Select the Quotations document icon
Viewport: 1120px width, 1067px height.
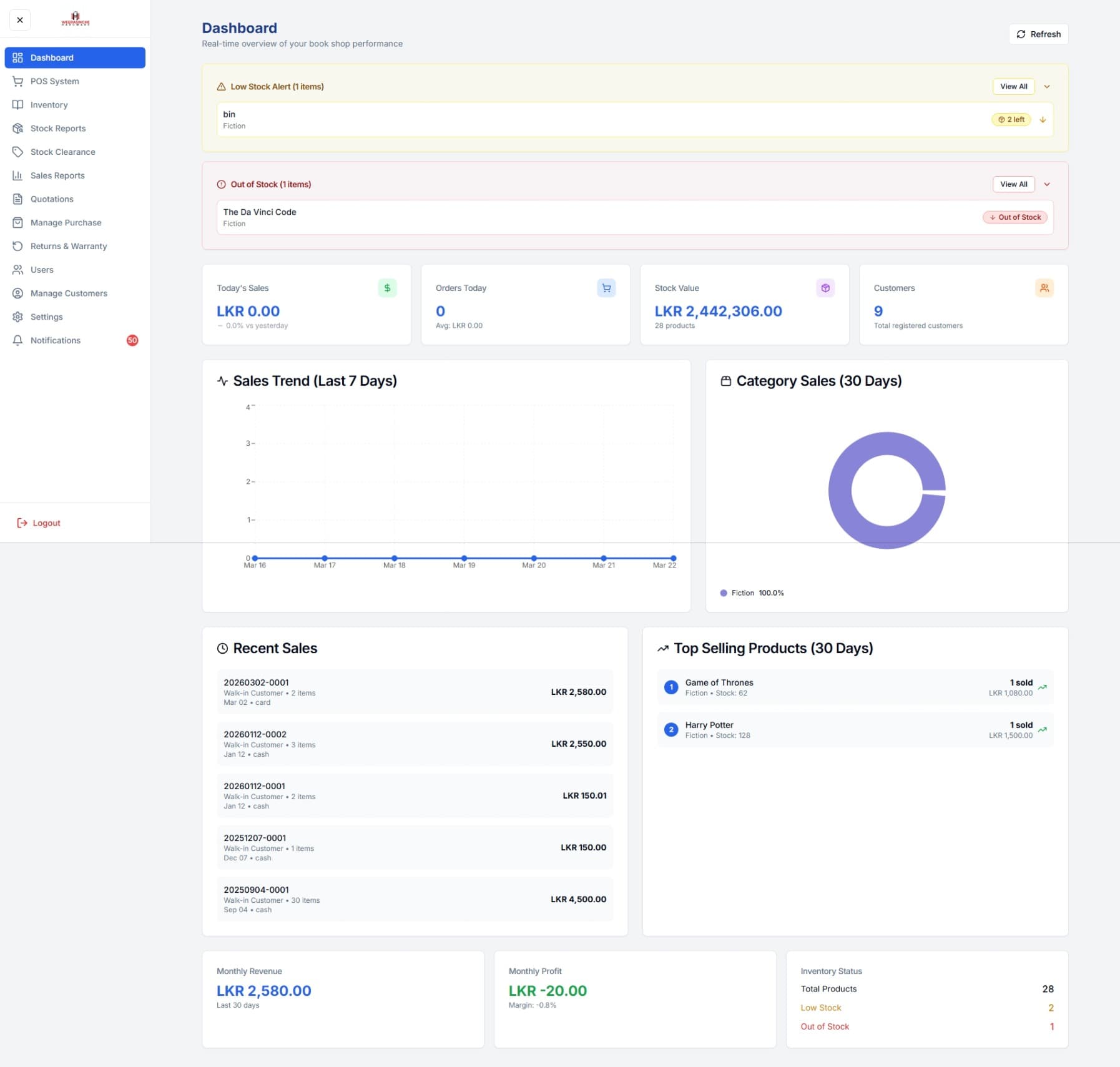(18, 199)
